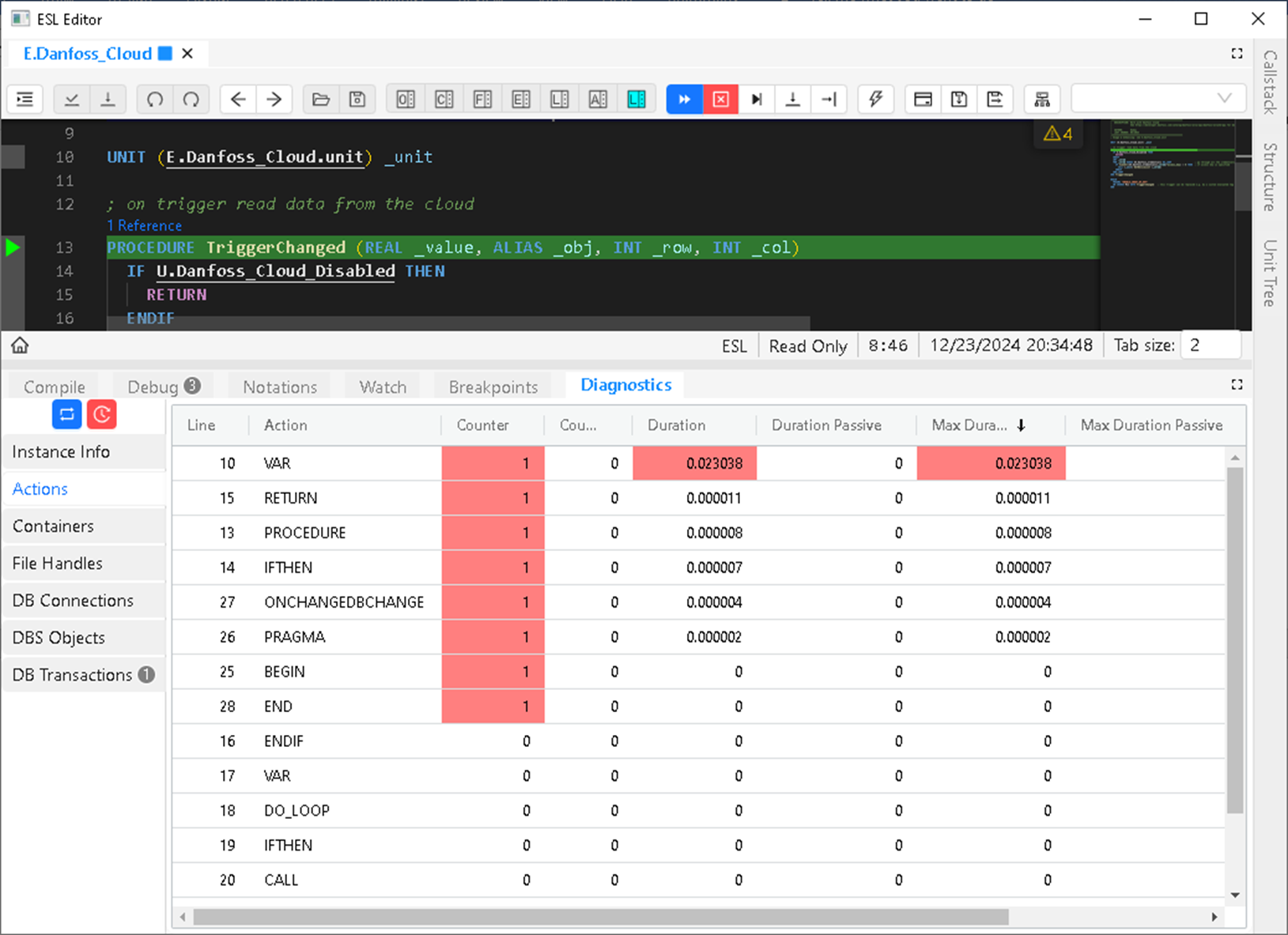Click the save disk icon

coord(357,100)
